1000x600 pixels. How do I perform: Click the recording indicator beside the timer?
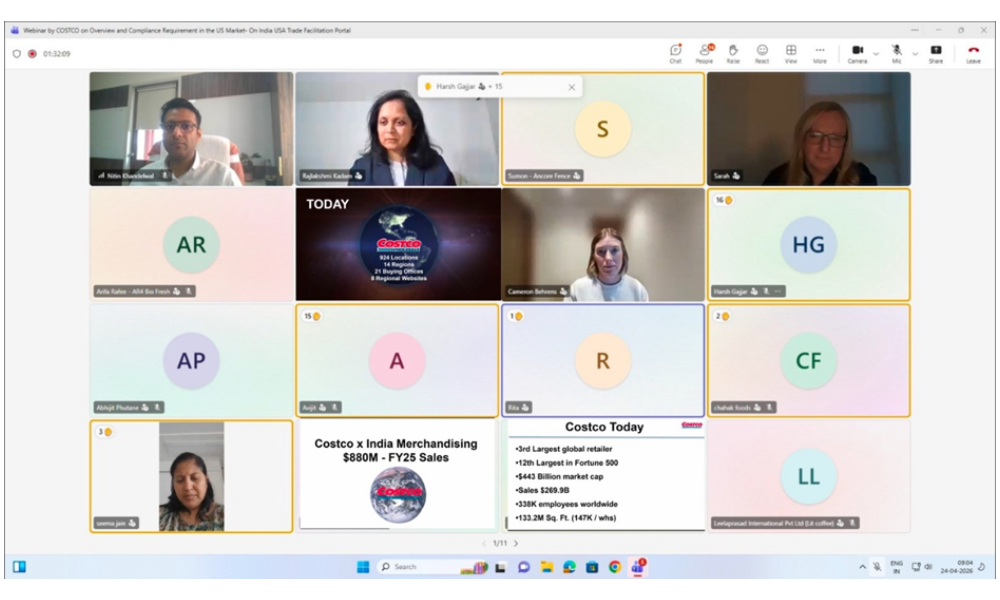32,54
